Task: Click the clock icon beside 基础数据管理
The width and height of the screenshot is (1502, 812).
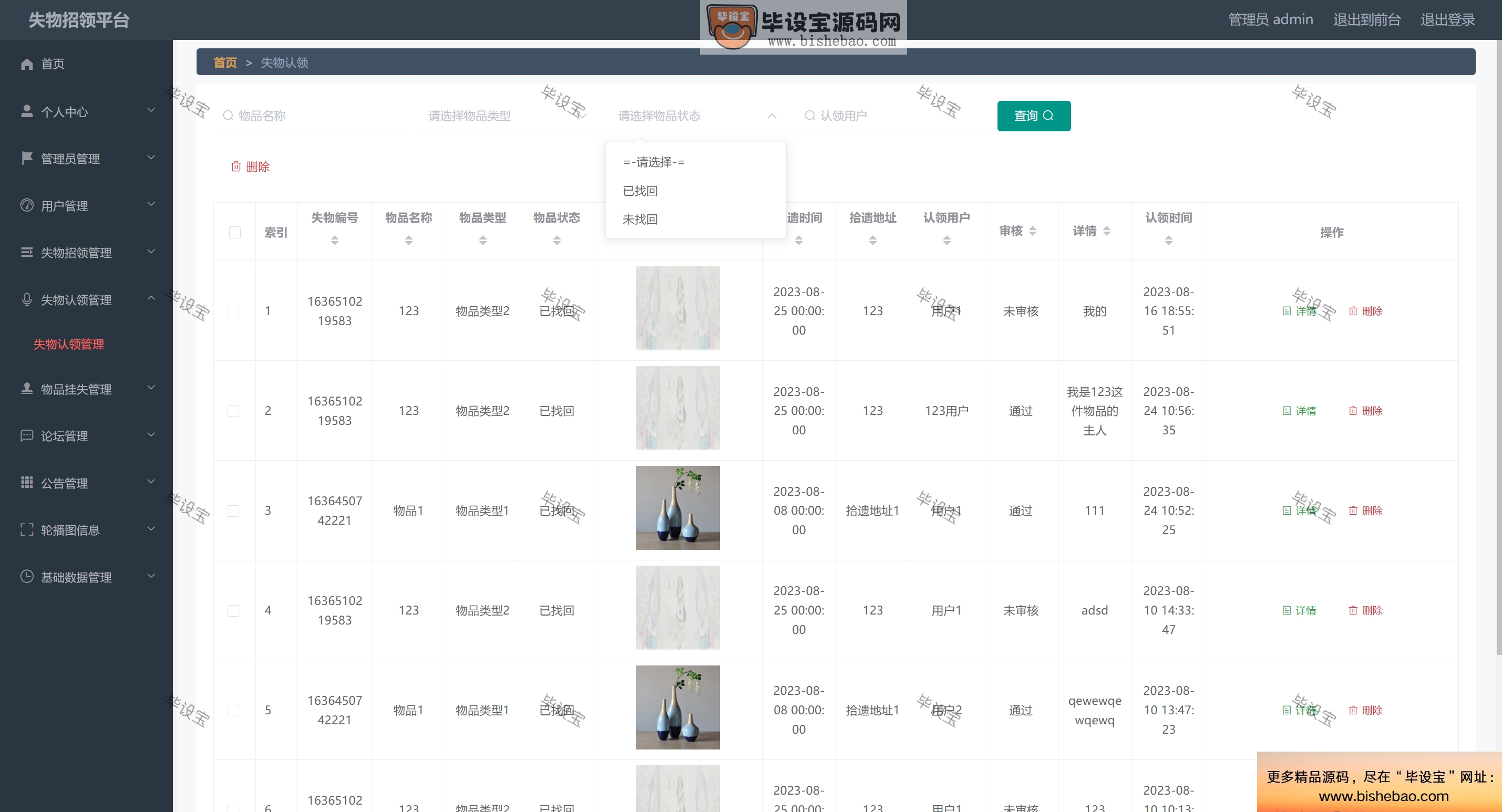Action: pyautogui.click(x=27, y=577)
